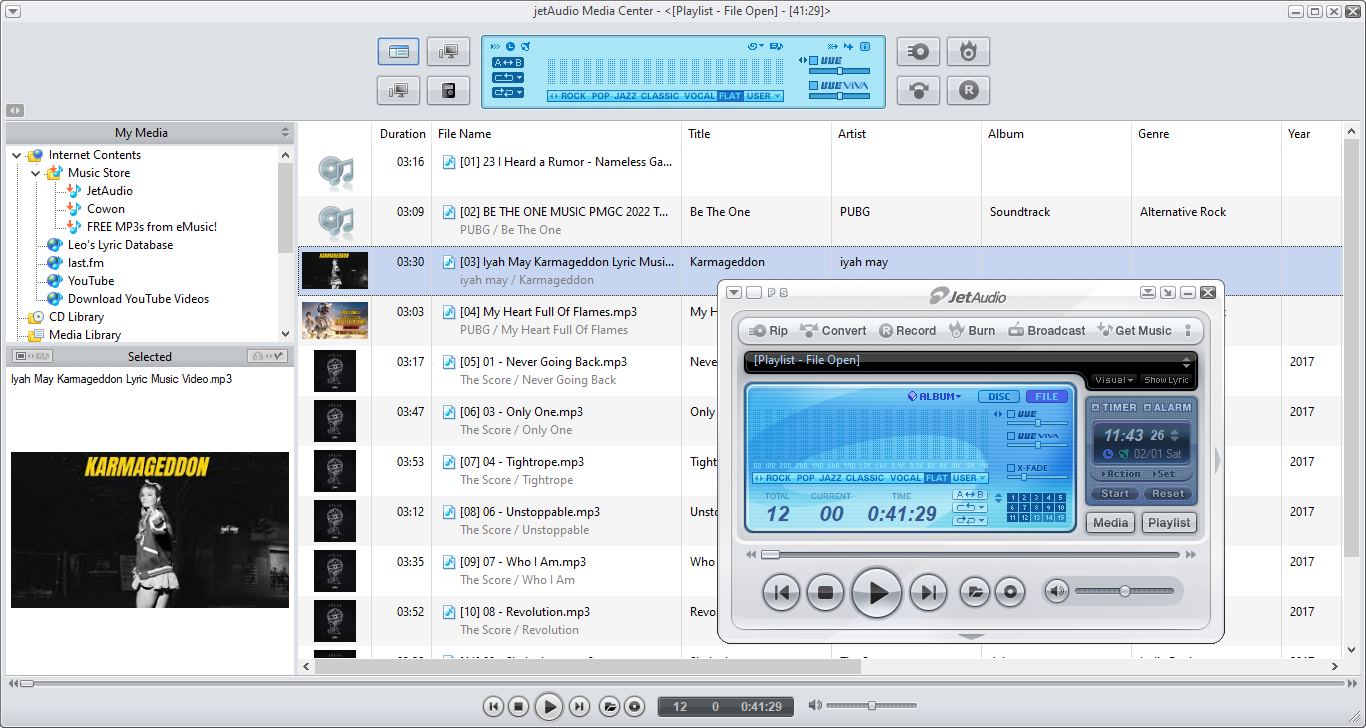The image size is (1366, 728).
Task: Click Broadcast in the JetAudio player toolbar
Action: click(x=1047, y=330)
